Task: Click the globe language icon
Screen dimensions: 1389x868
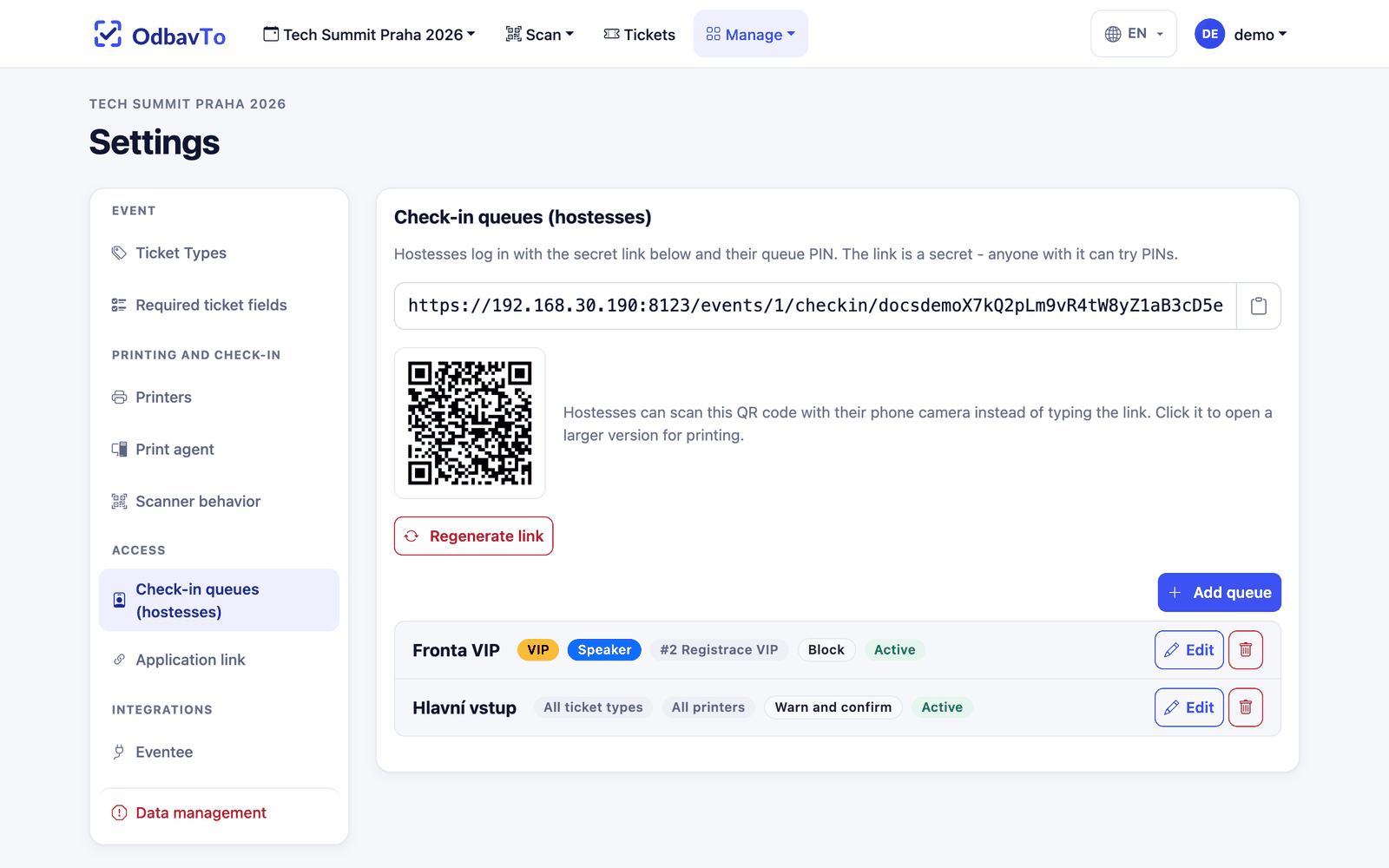Action: (1113, 34)
